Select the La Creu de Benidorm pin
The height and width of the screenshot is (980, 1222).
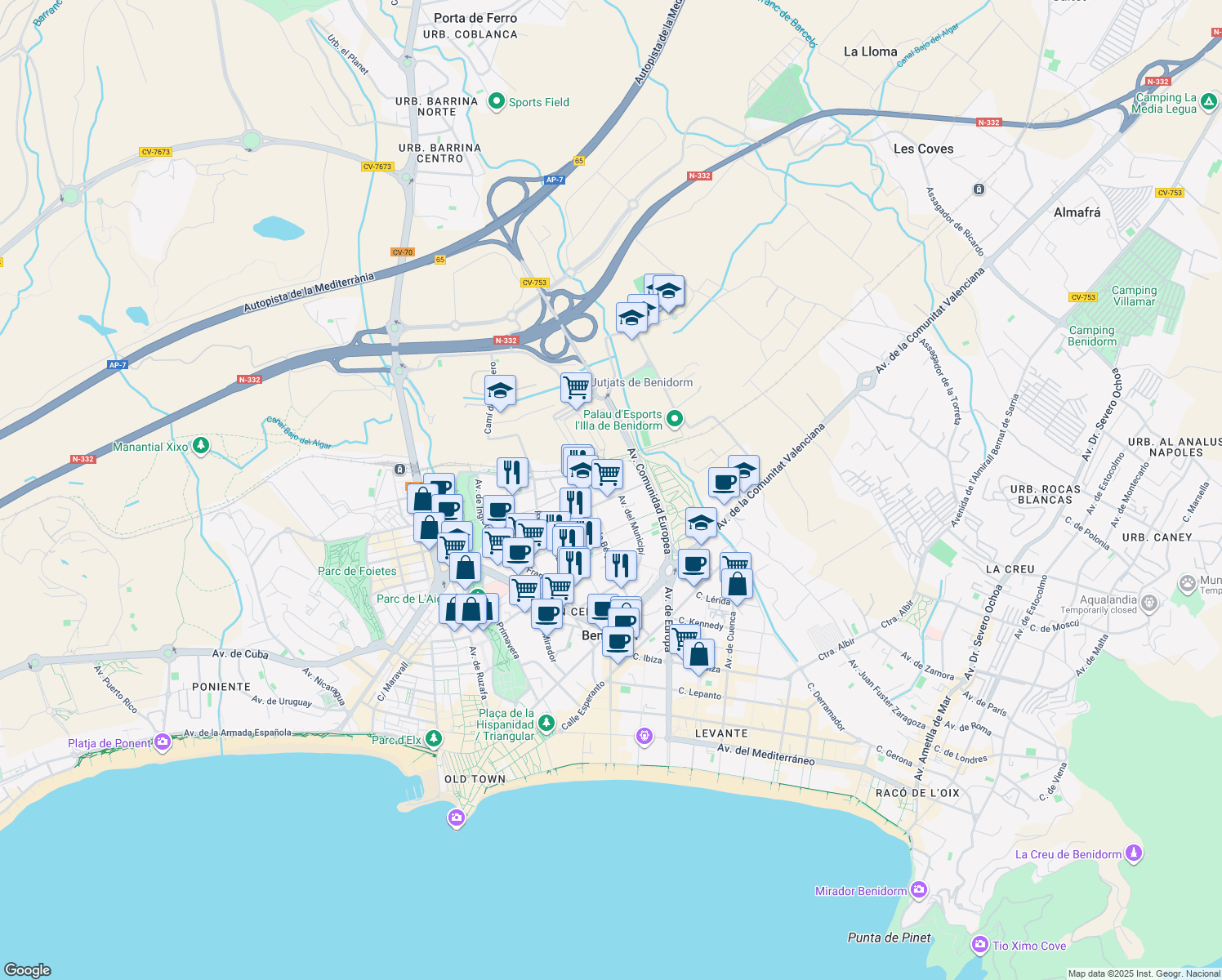pos(1134,853)
